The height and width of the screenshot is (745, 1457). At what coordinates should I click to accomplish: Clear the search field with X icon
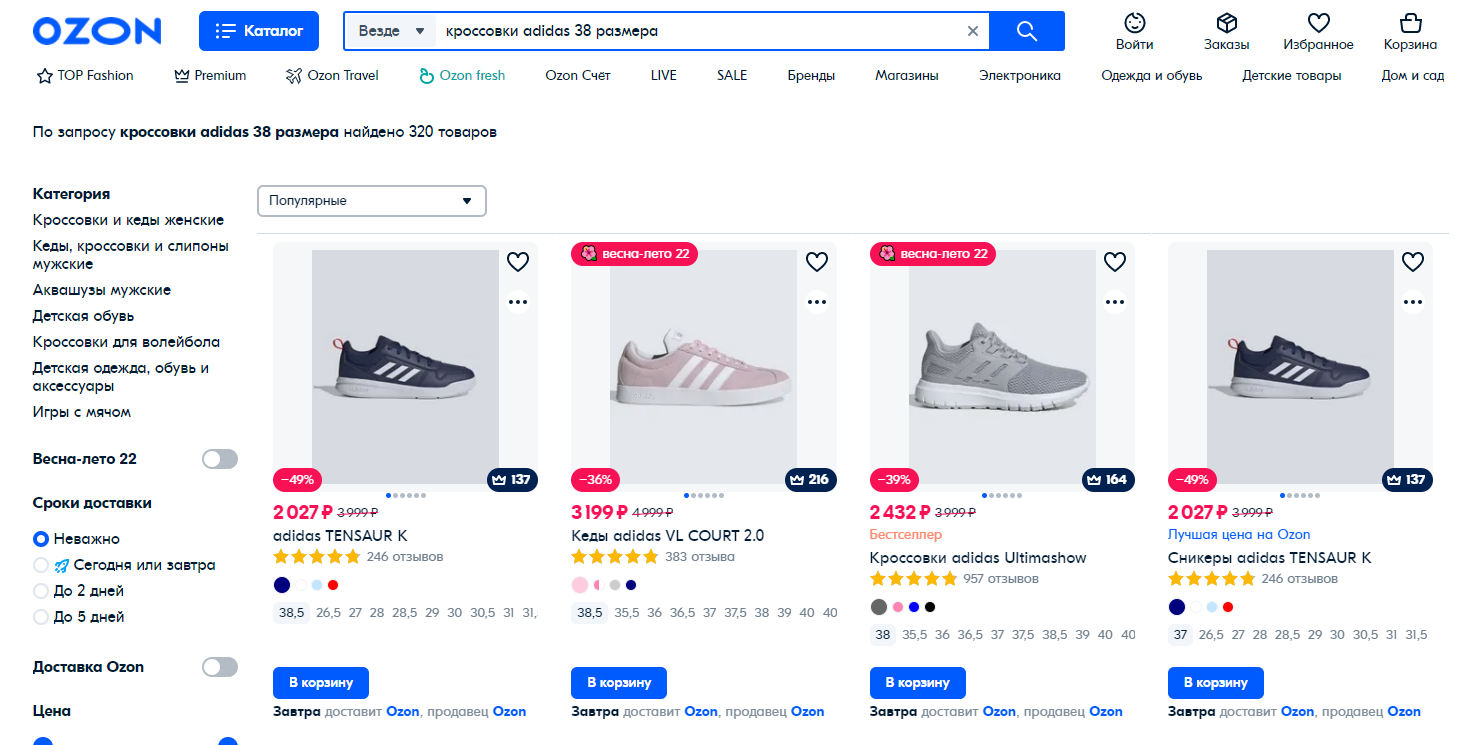973,31
